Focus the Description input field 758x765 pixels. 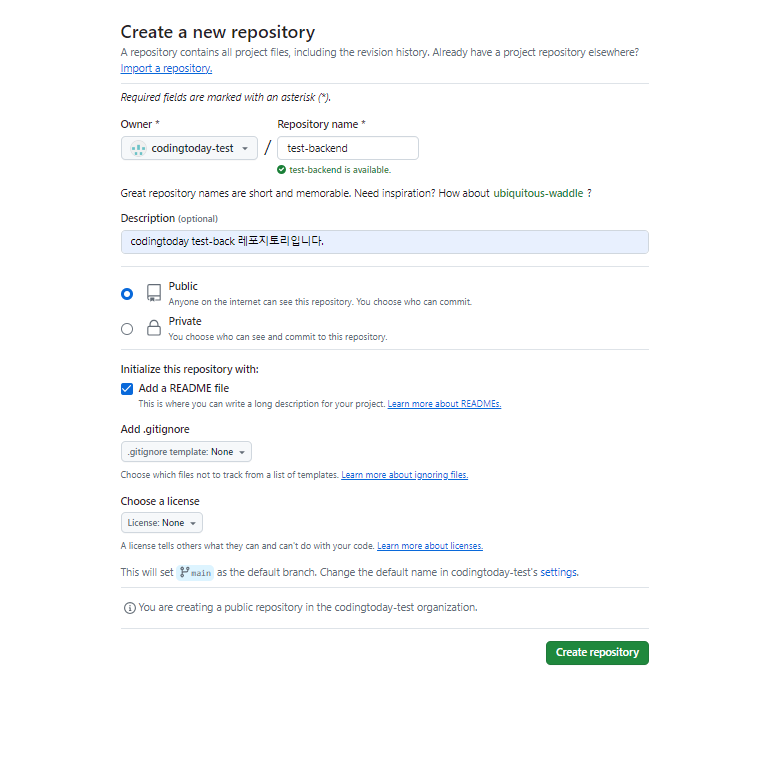(384, 242)
